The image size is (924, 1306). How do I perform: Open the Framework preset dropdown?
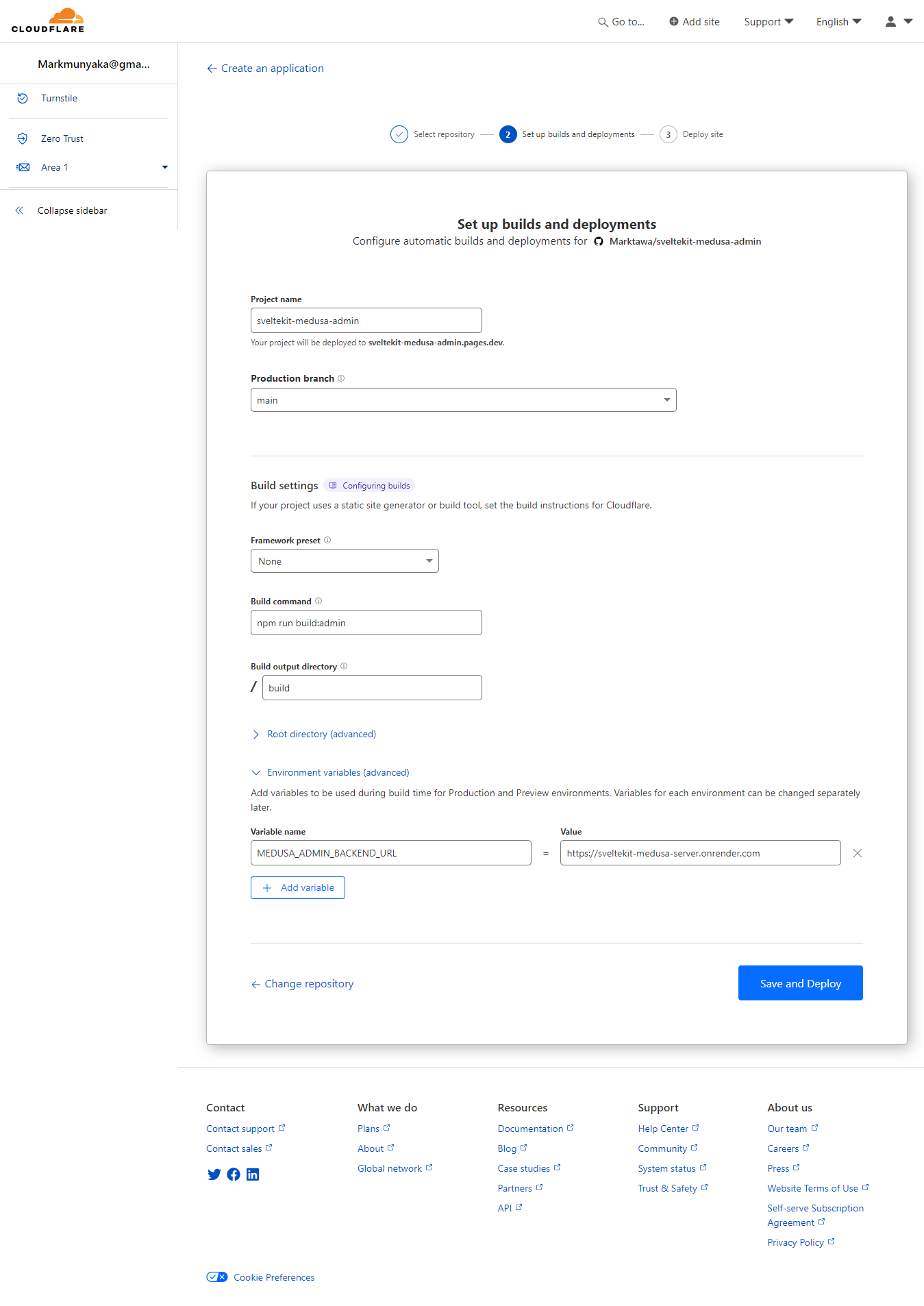tap(345, 561)
